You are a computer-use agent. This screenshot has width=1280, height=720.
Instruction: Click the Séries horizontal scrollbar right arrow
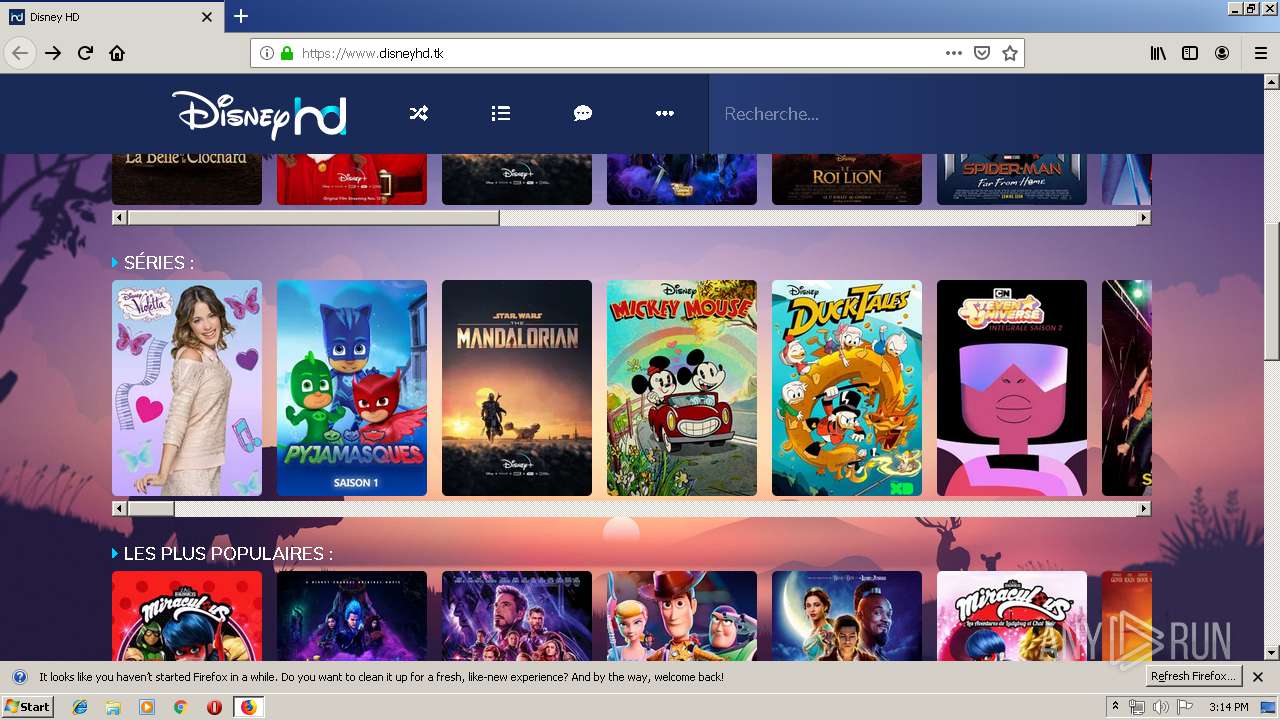tap(1144, 509)
